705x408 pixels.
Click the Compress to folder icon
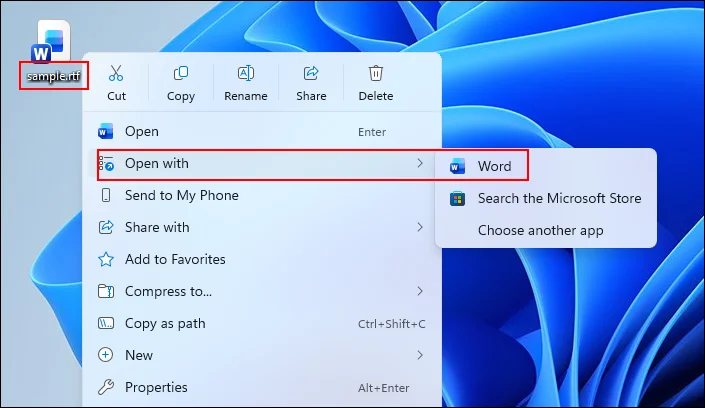coord(106,291)
